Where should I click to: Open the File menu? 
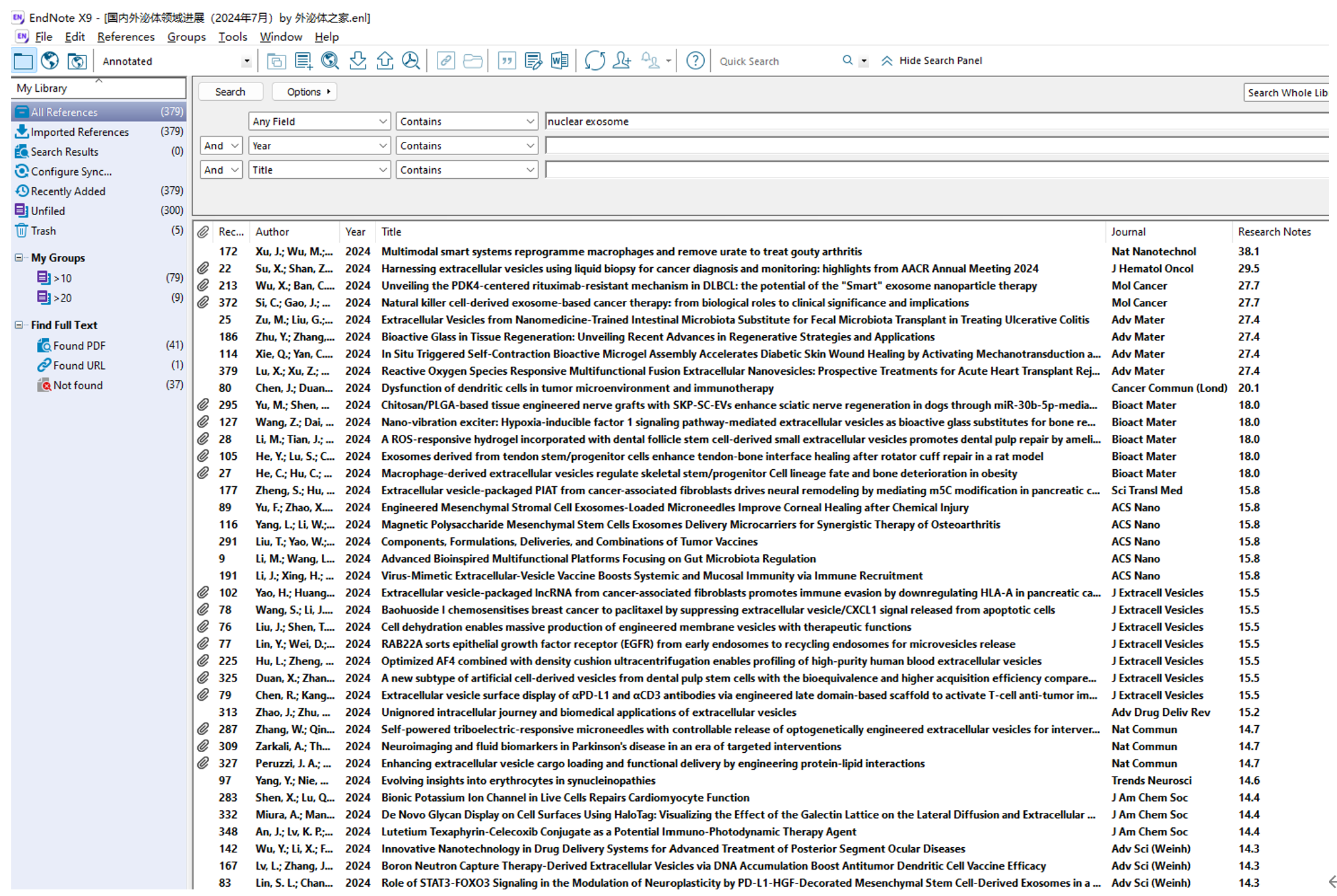[x=44, y=37]
